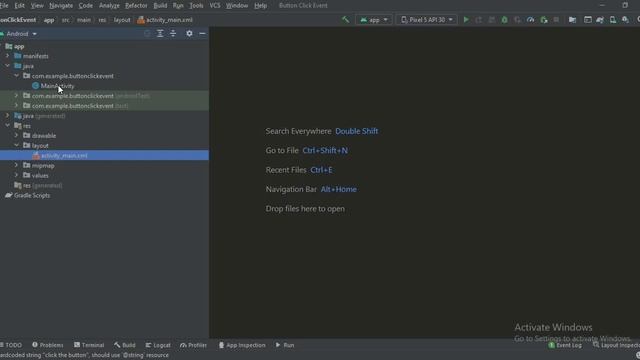640x360 pixels.
Task: Expand the mipmap folder
Action: coord(16,165)
